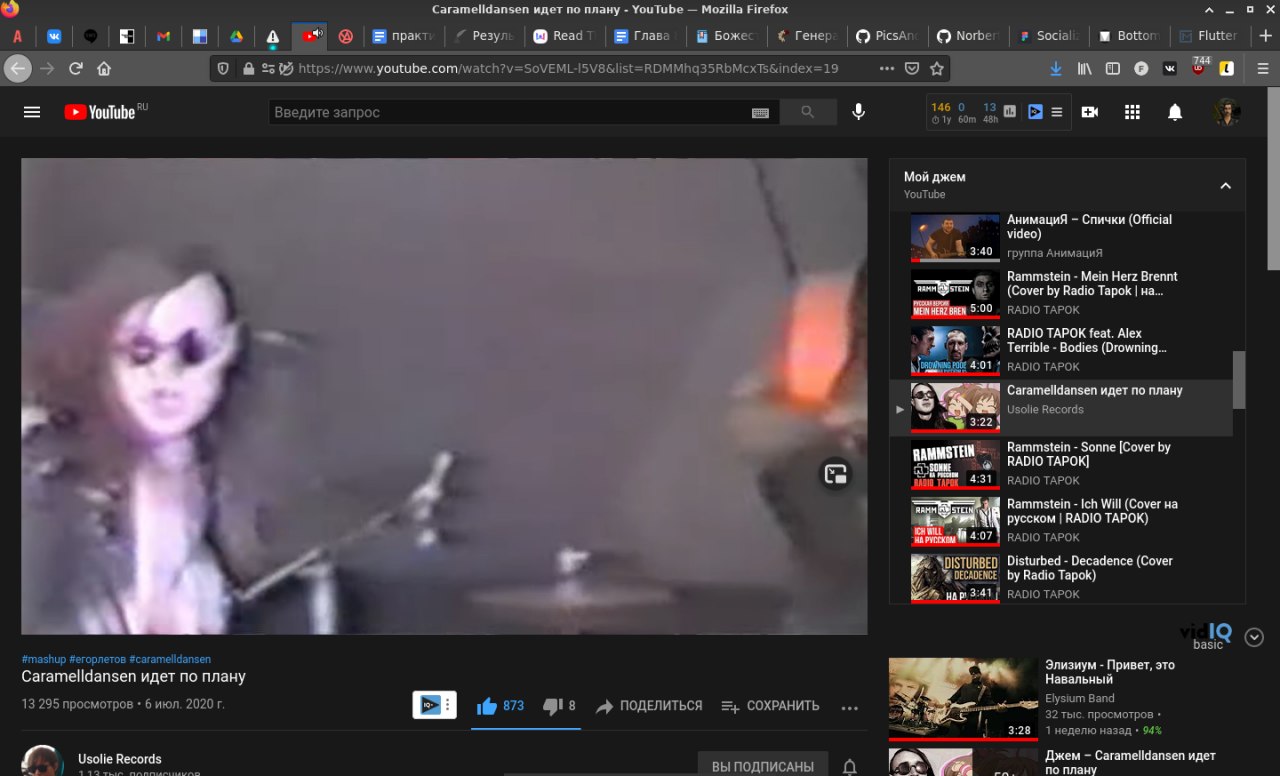Switch to the Google Drive tab
Viewport: 1280px width, 776px height.
coord(236,36)
